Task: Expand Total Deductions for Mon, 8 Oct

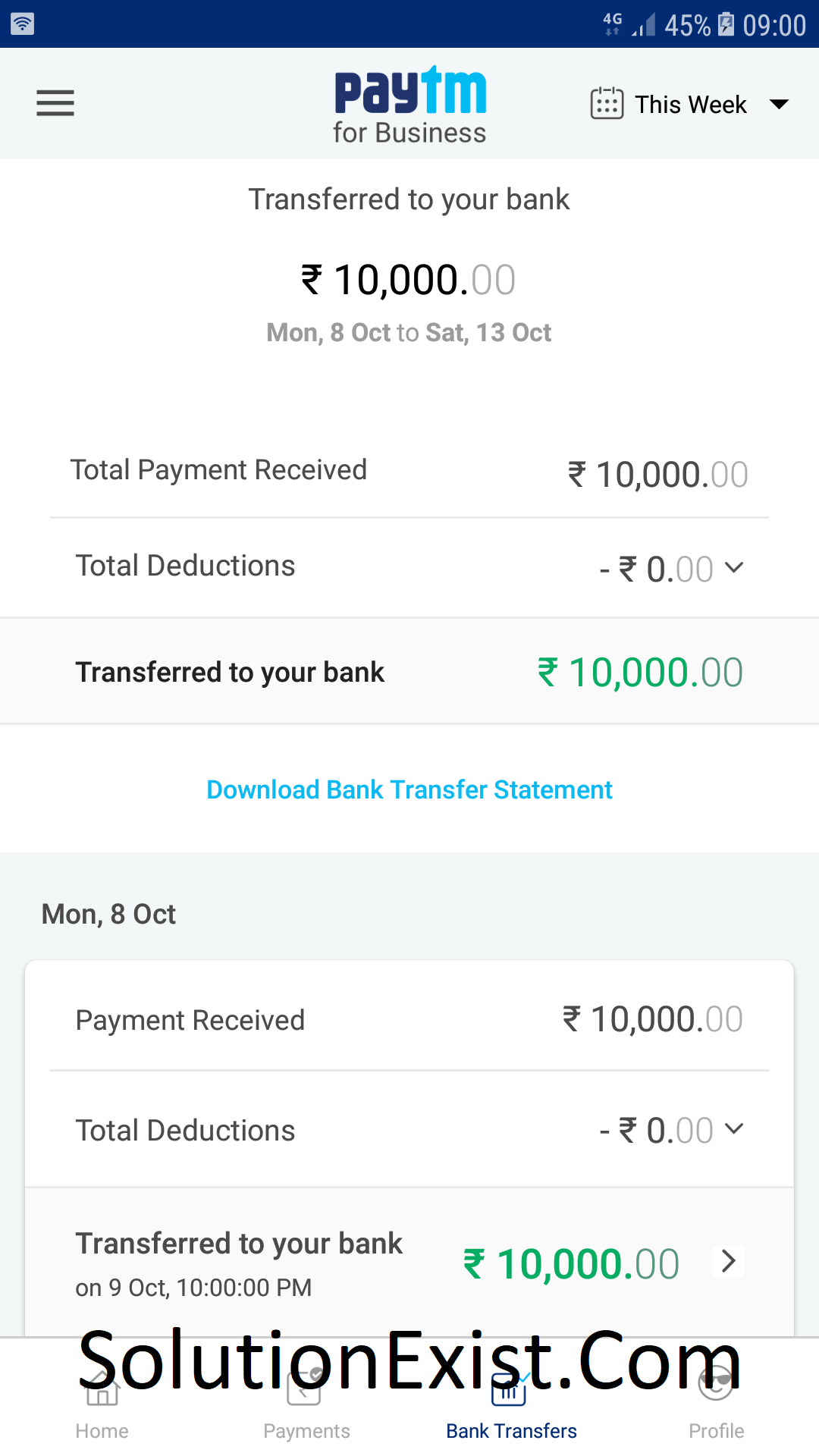Action: 733,1129
